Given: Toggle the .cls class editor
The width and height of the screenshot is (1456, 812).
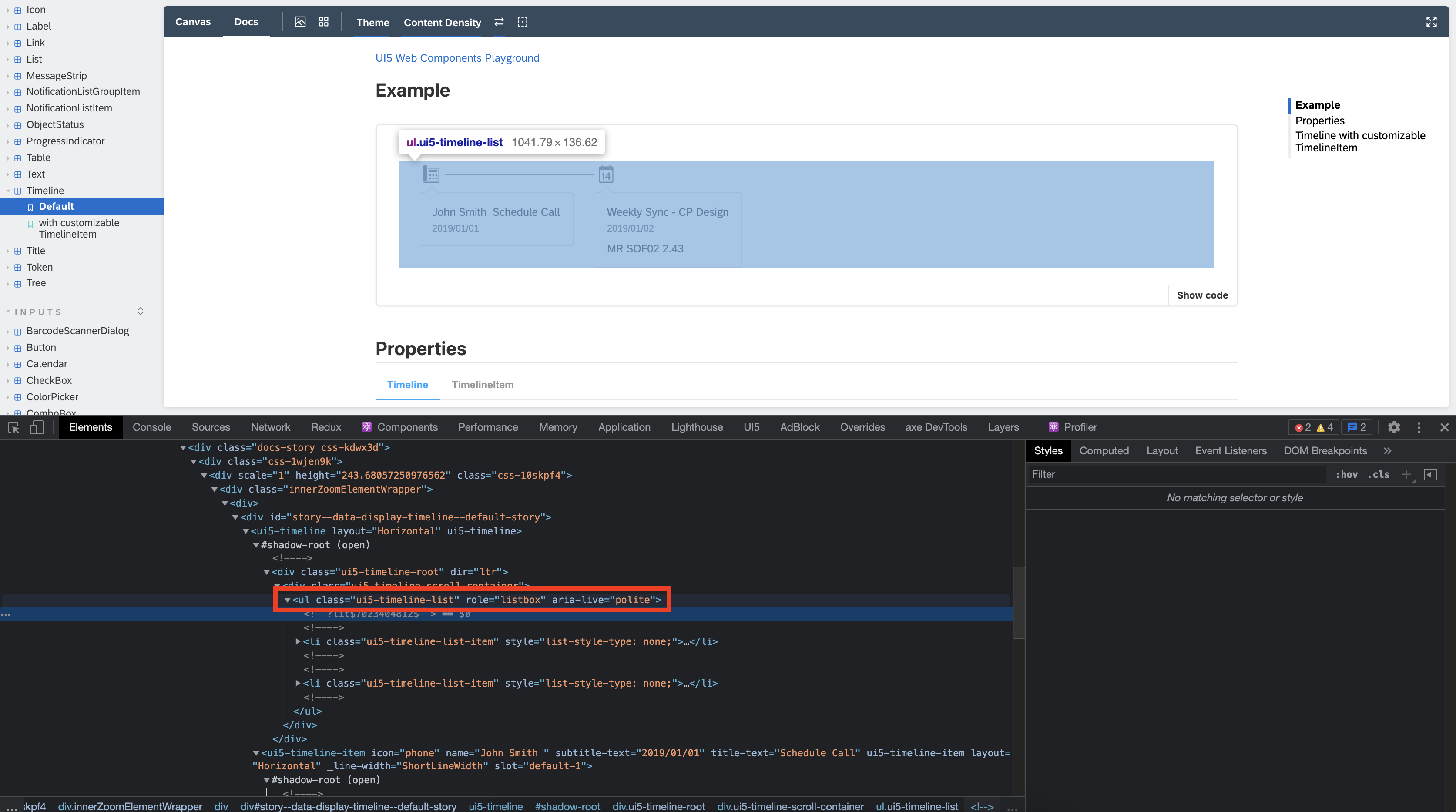Looking at the screenshot, I should (1379, 475).
